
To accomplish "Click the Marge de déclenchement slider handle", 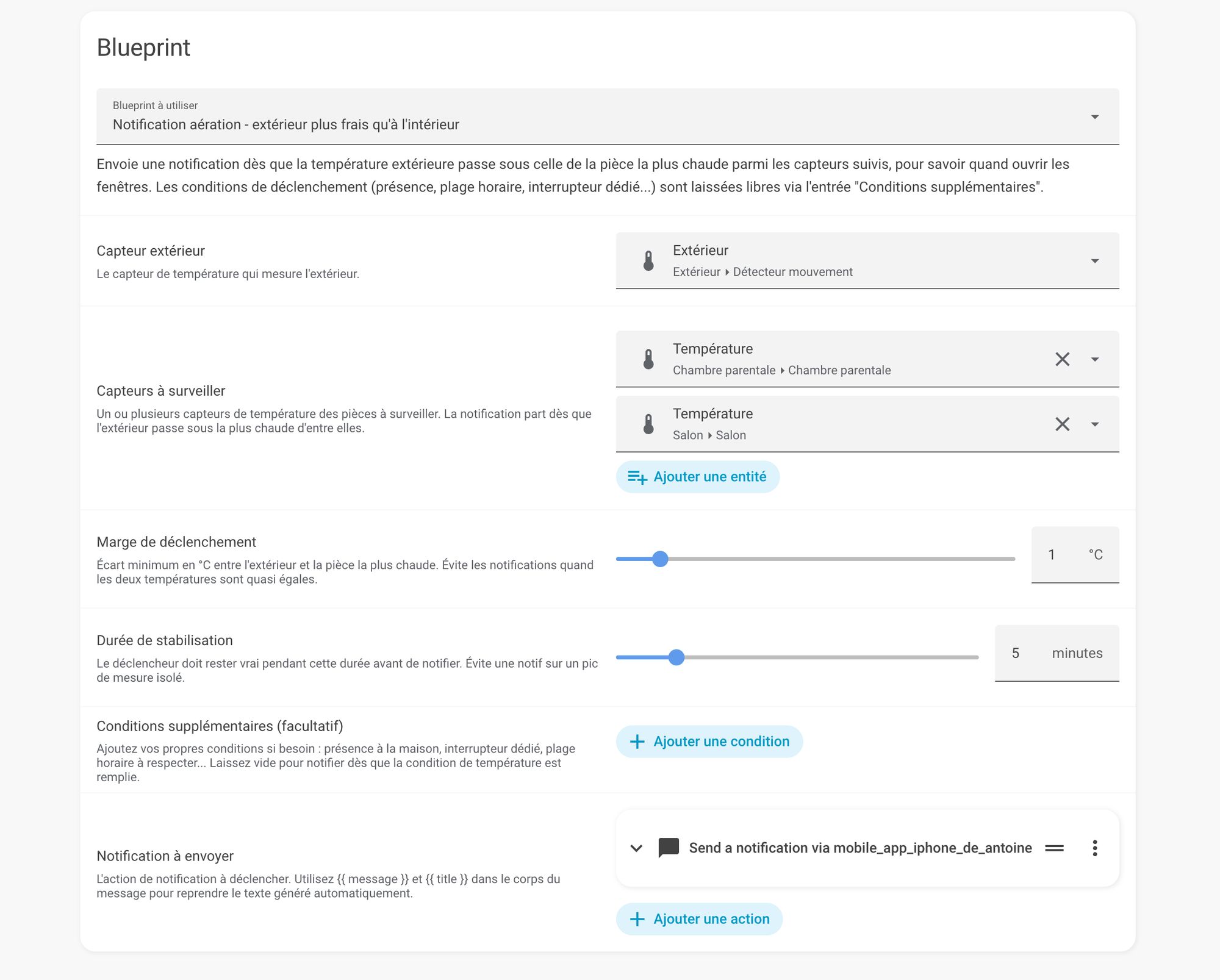I will [660, 559].
